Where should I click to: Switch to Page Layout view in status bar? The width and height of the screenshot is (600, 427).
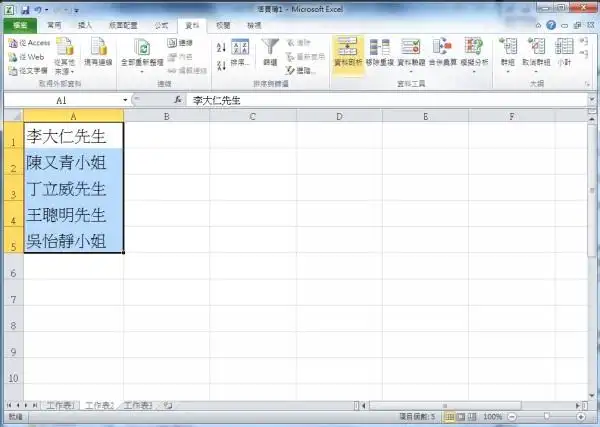pos(461,416)
